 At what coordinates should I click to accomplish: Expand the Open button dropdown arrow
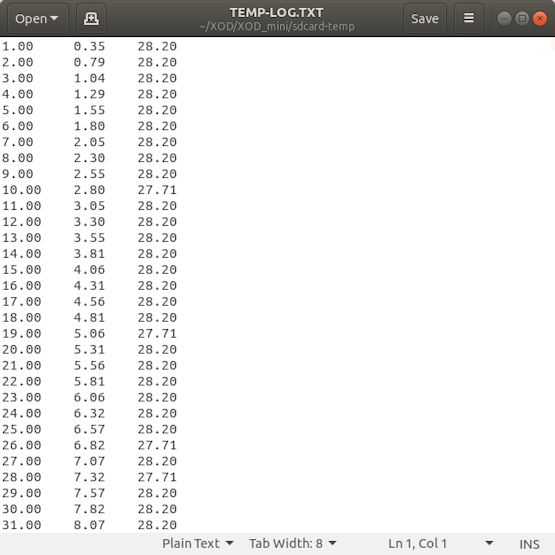(x=54, y=18)
